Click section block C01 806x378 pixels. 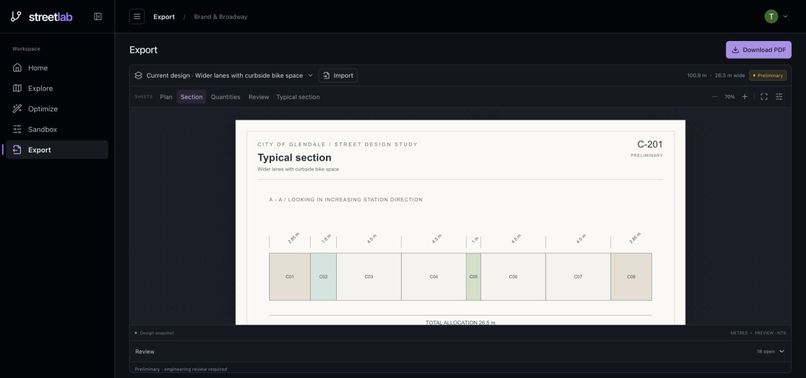click(290, 277)
